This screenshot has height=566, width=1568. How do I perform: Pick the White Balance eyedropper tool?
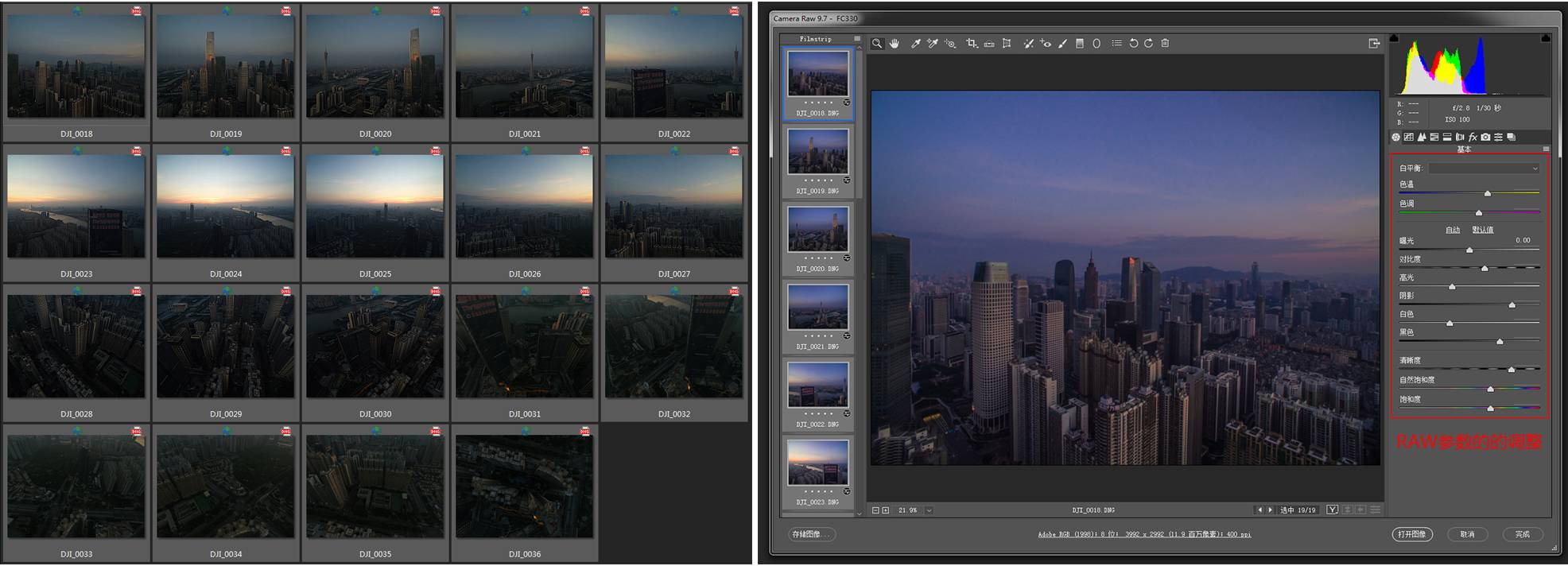[x=915, y=44]
